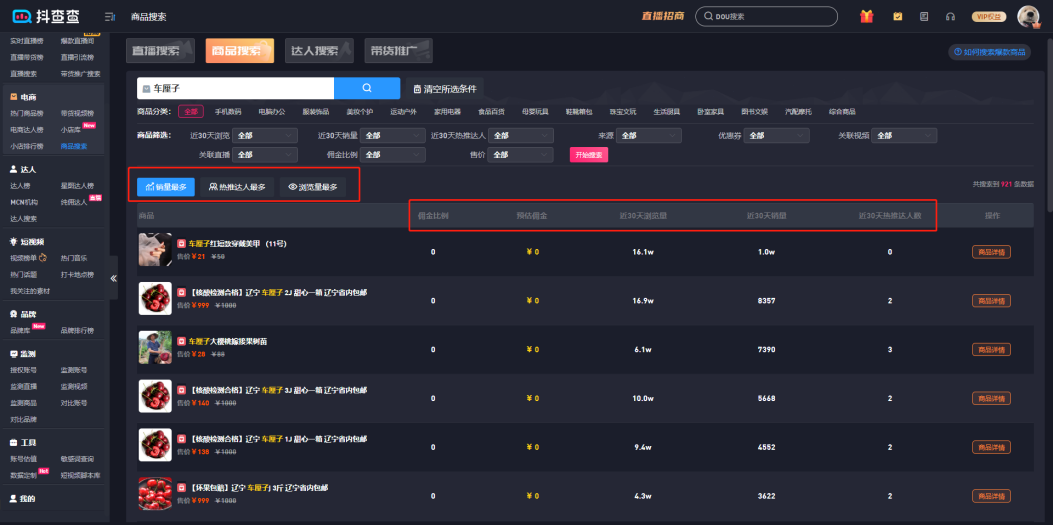The height and width of the screenshot is (525, 1053).
Task: Click the yellow checklist icon in header
Action: pos(897,16)
